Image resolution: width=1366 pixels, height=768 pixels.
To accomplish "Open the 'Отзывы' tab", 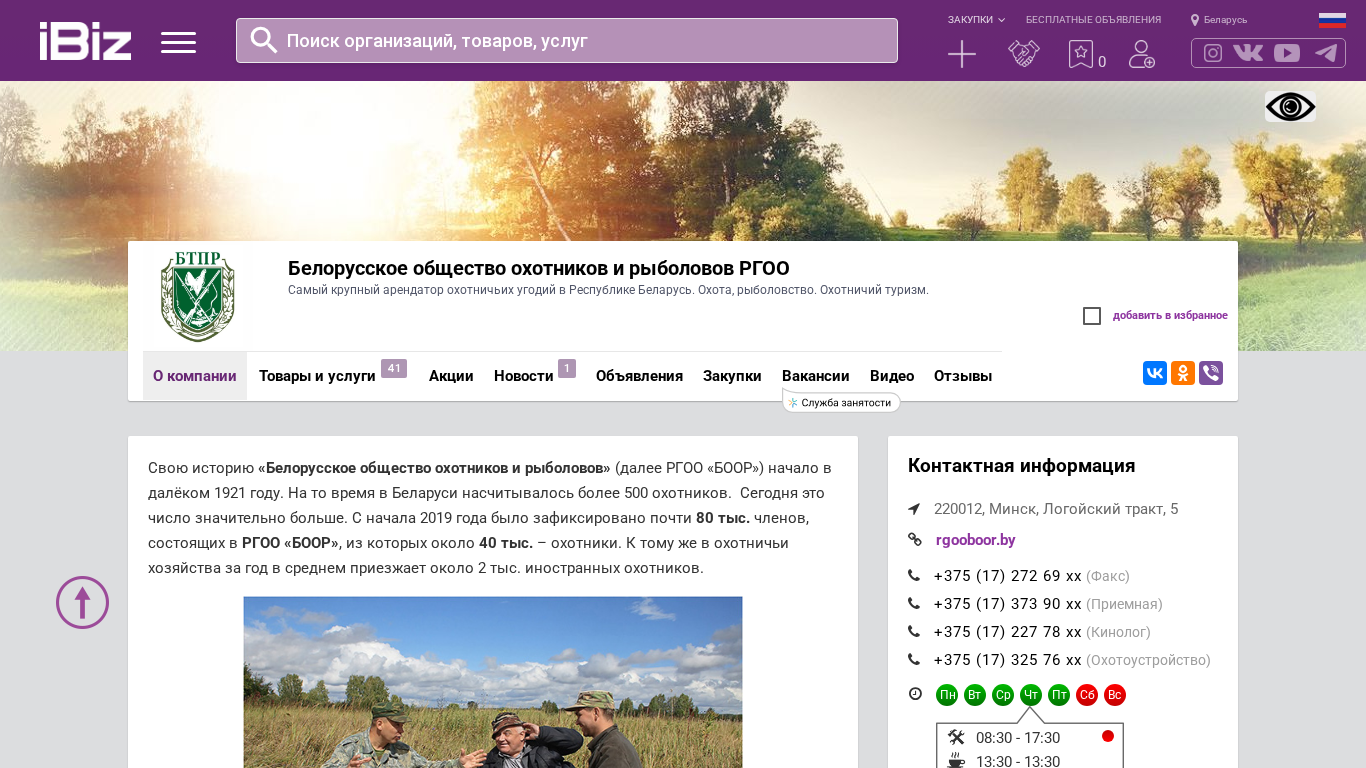I will tap(962, 376).
